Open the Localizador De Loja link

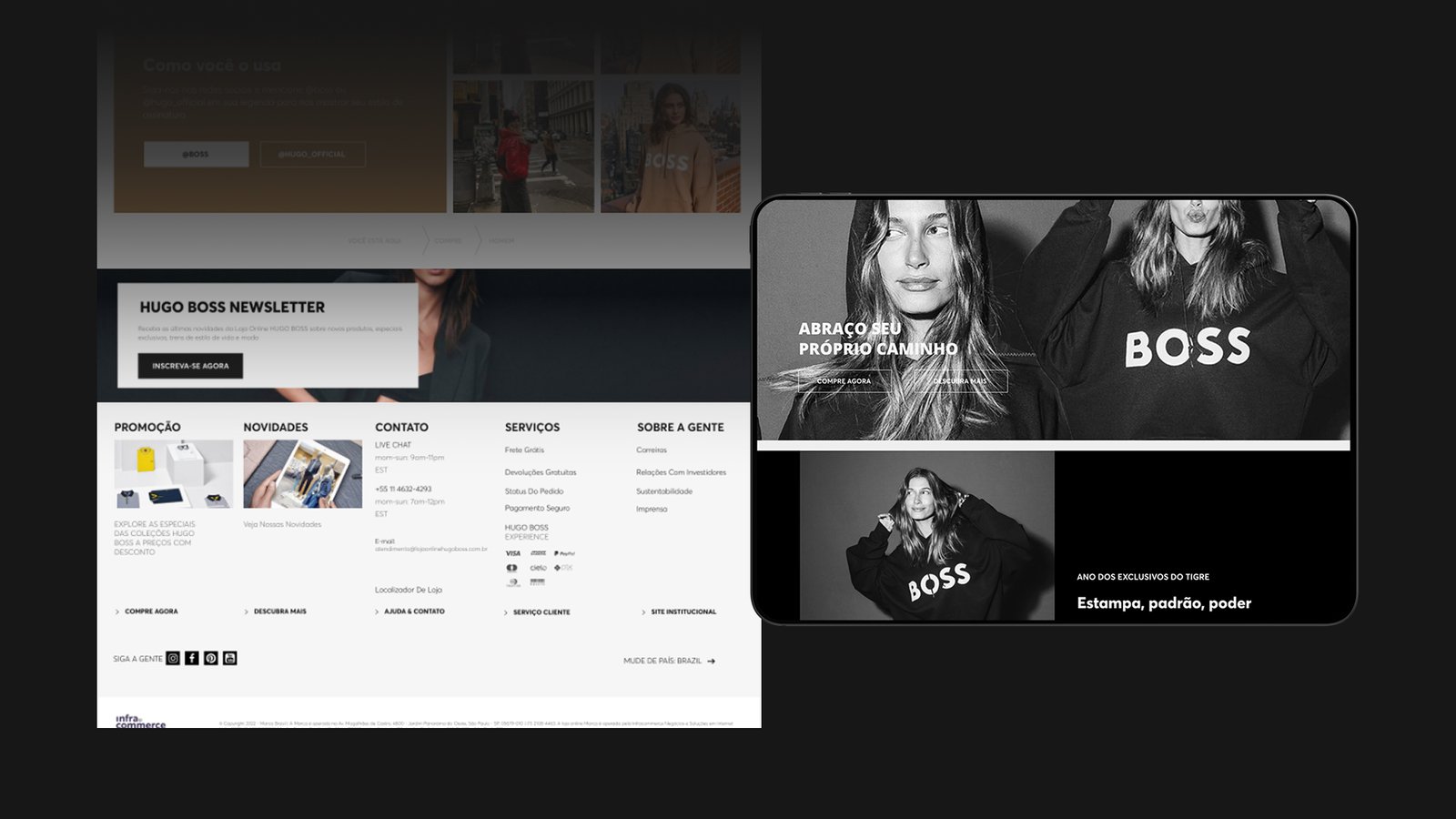tap(409, 590)
